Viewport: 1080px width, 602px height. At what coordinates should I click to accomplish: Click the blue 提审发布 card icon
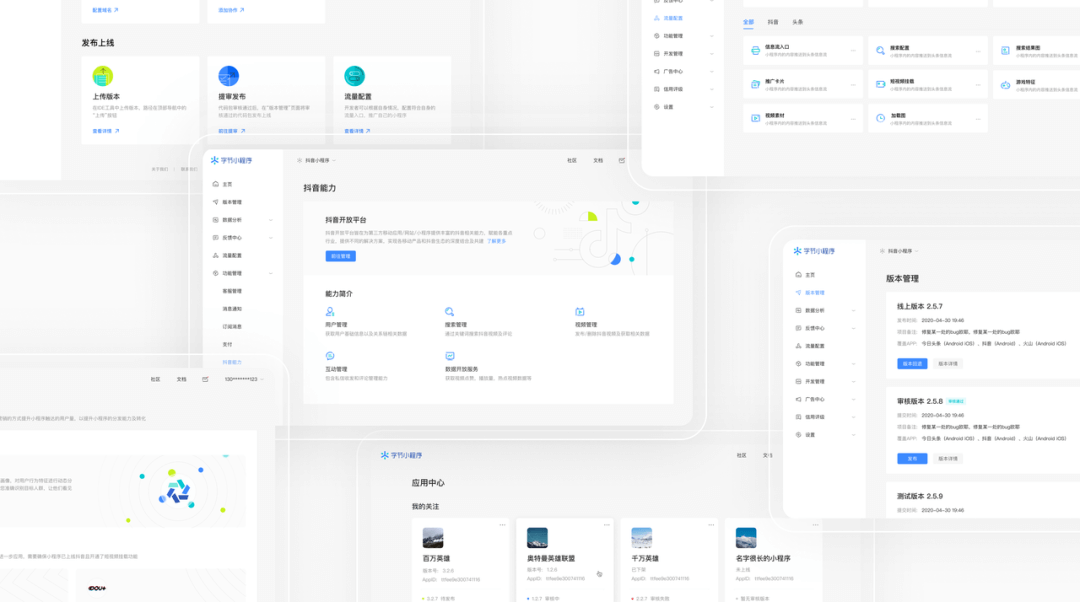[229, 76]
